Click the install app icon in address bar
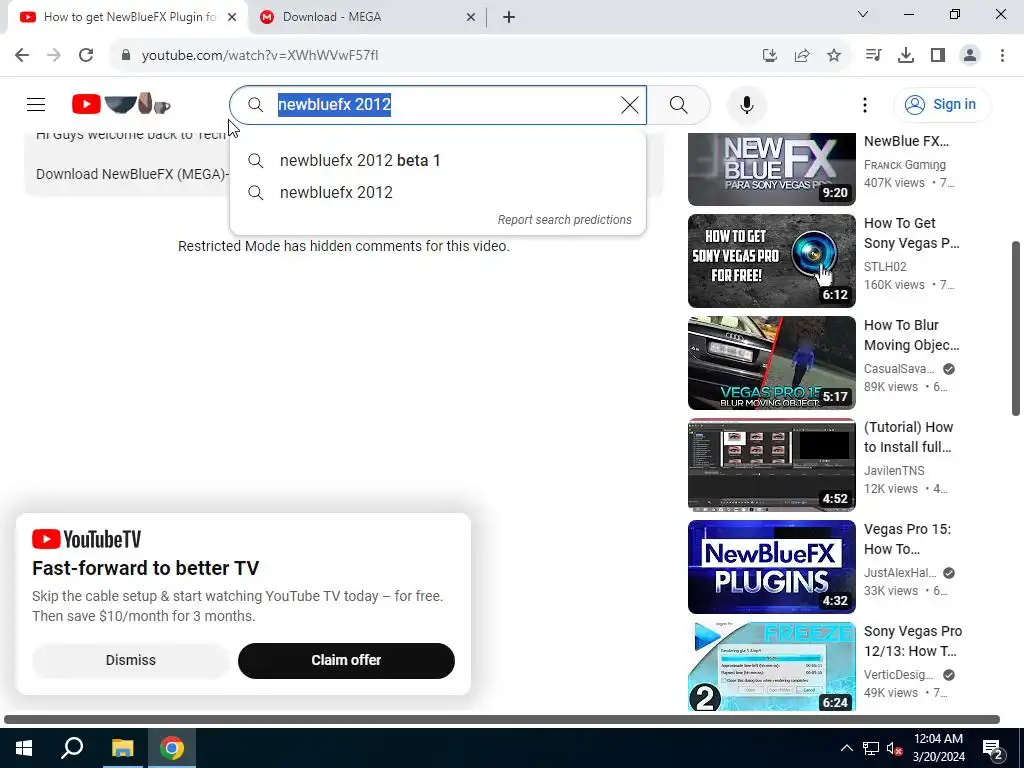The height and width of the screenshot is (768, 1024). pos(770,56)
